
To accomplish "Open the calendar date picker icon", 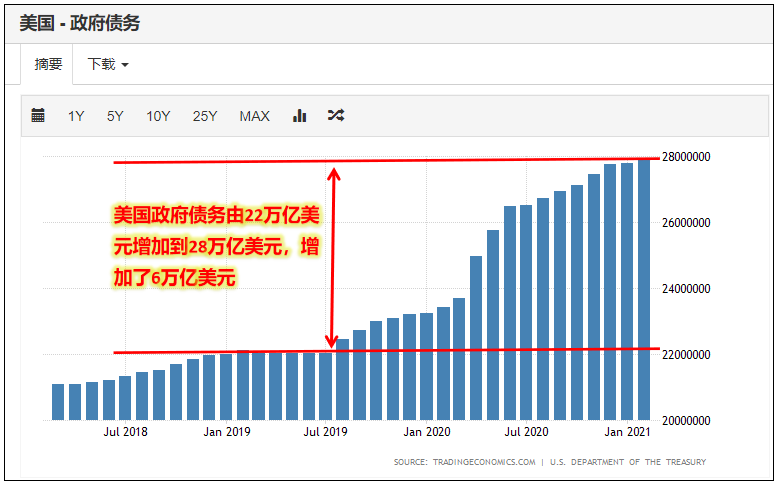I will pyautogui.click(x=38, y=115).
